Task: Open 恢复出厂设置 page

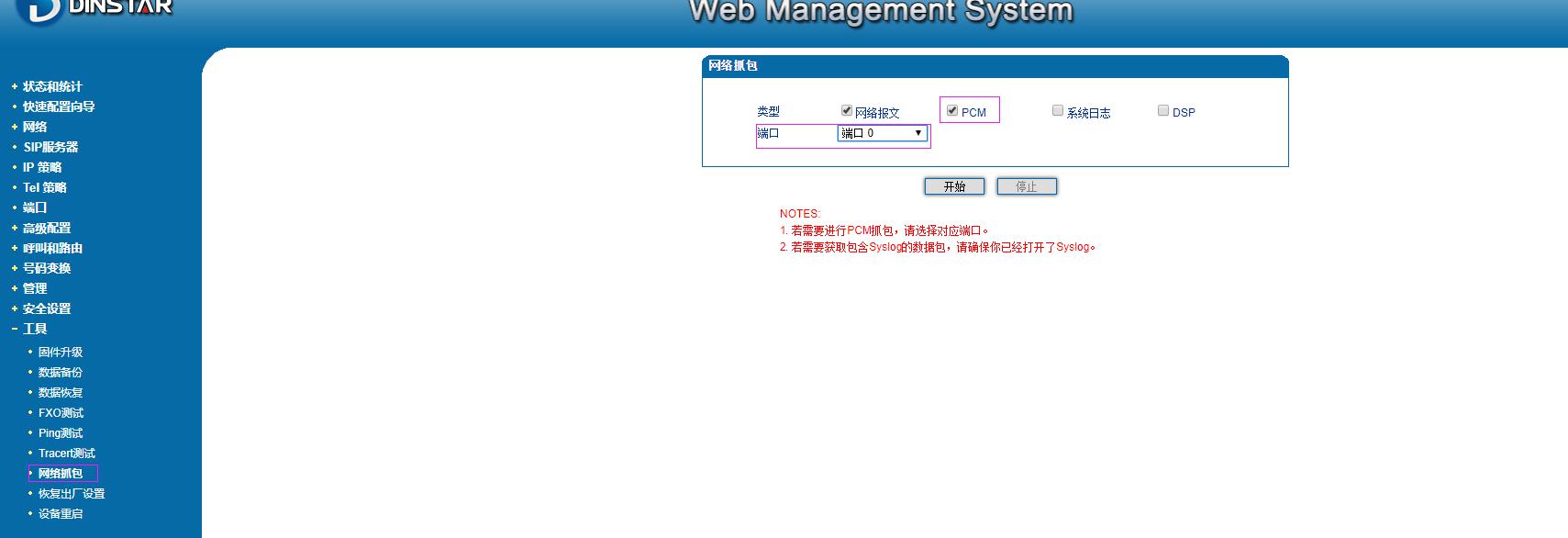Action: coord(72,494)
